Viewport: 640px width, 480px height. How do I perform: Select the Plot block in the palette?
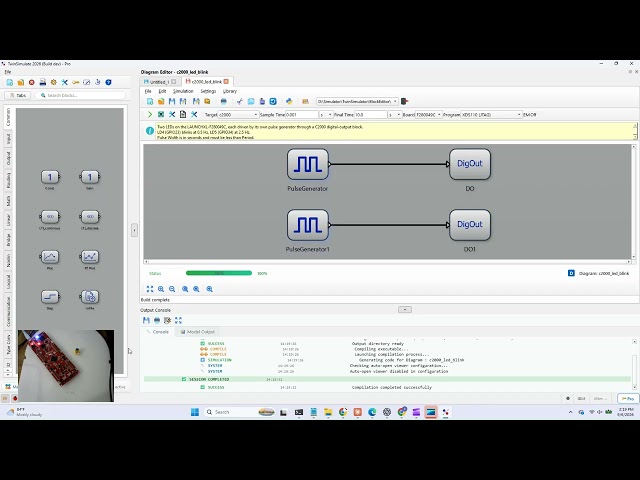point(50,257)
